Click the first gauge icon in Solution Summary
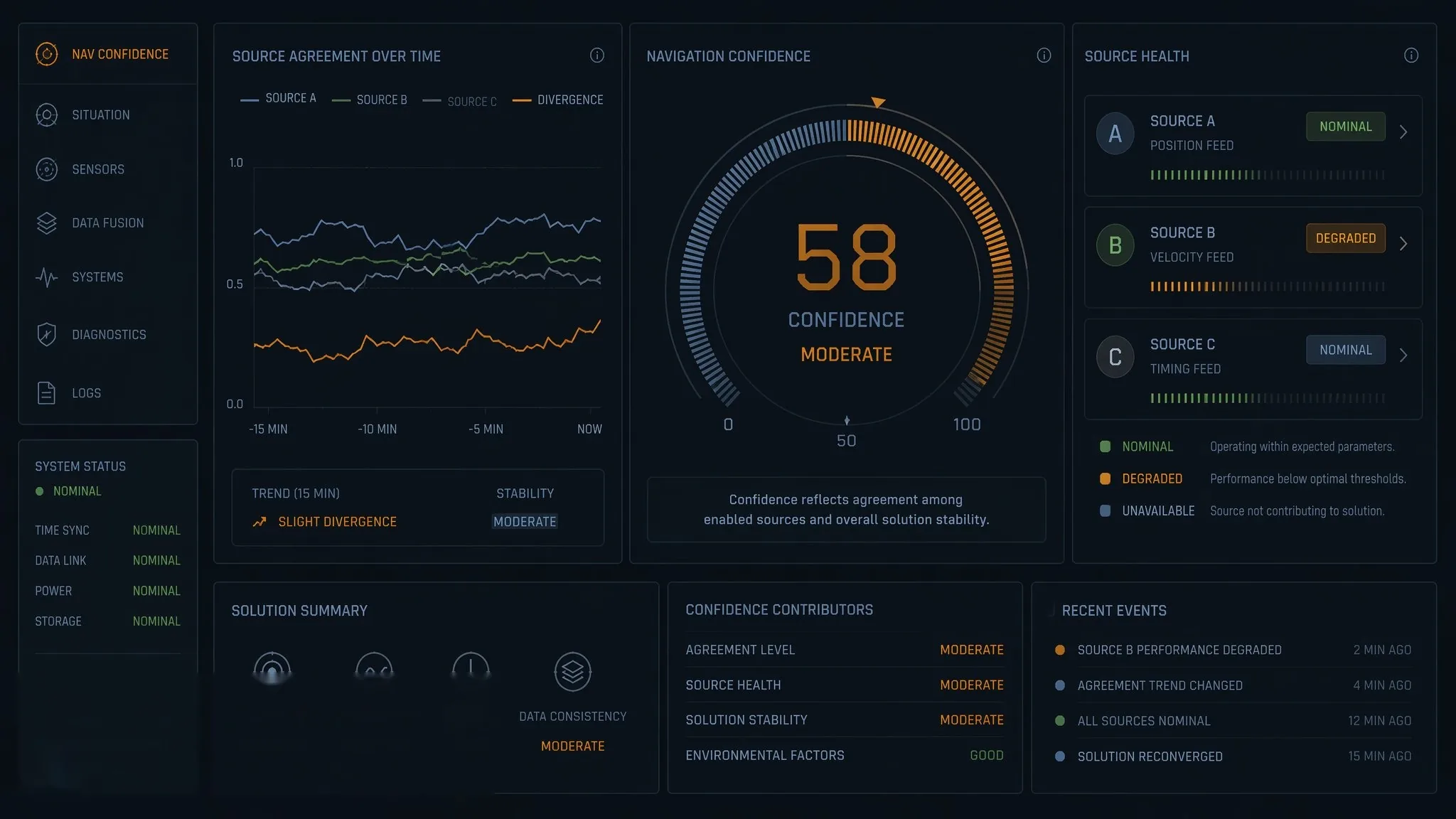 [272, 668]
